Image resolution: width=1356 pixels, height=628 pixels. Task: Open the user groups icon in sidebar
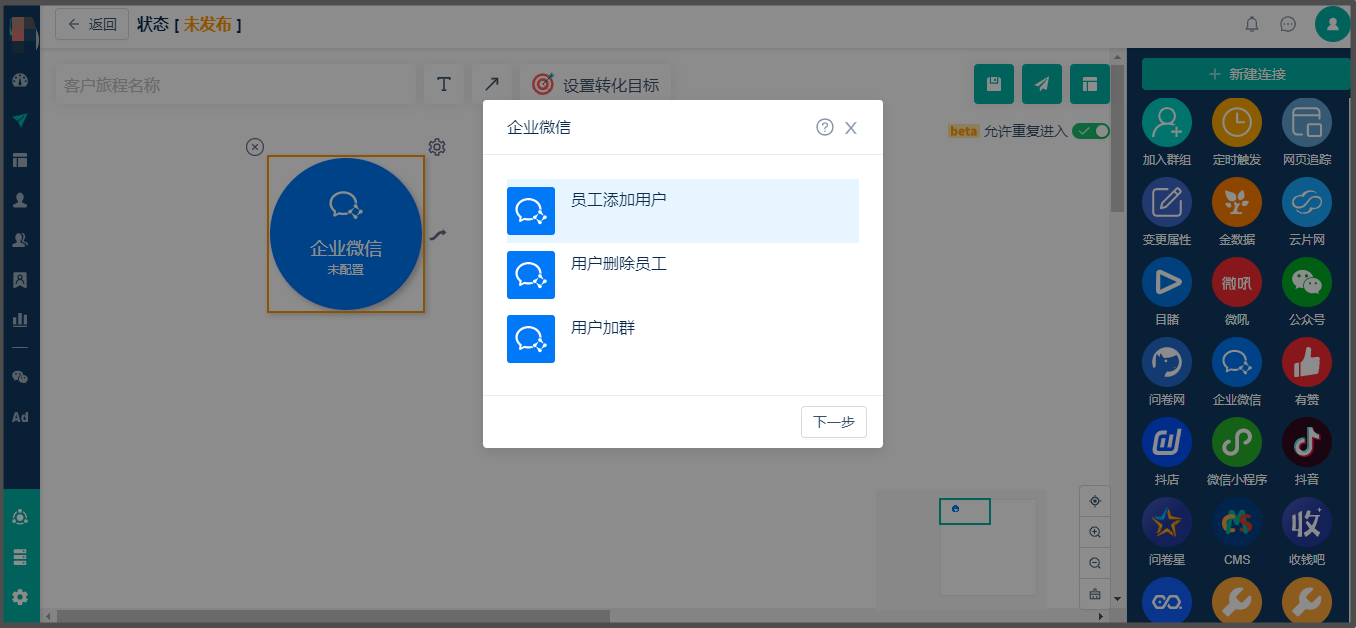20,240
